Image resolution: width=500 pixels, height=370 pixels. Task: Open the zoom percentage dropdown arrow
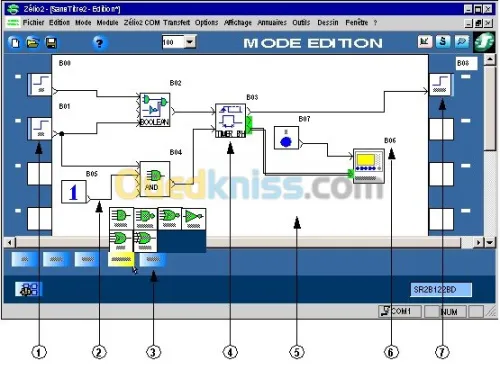(190, 42)
